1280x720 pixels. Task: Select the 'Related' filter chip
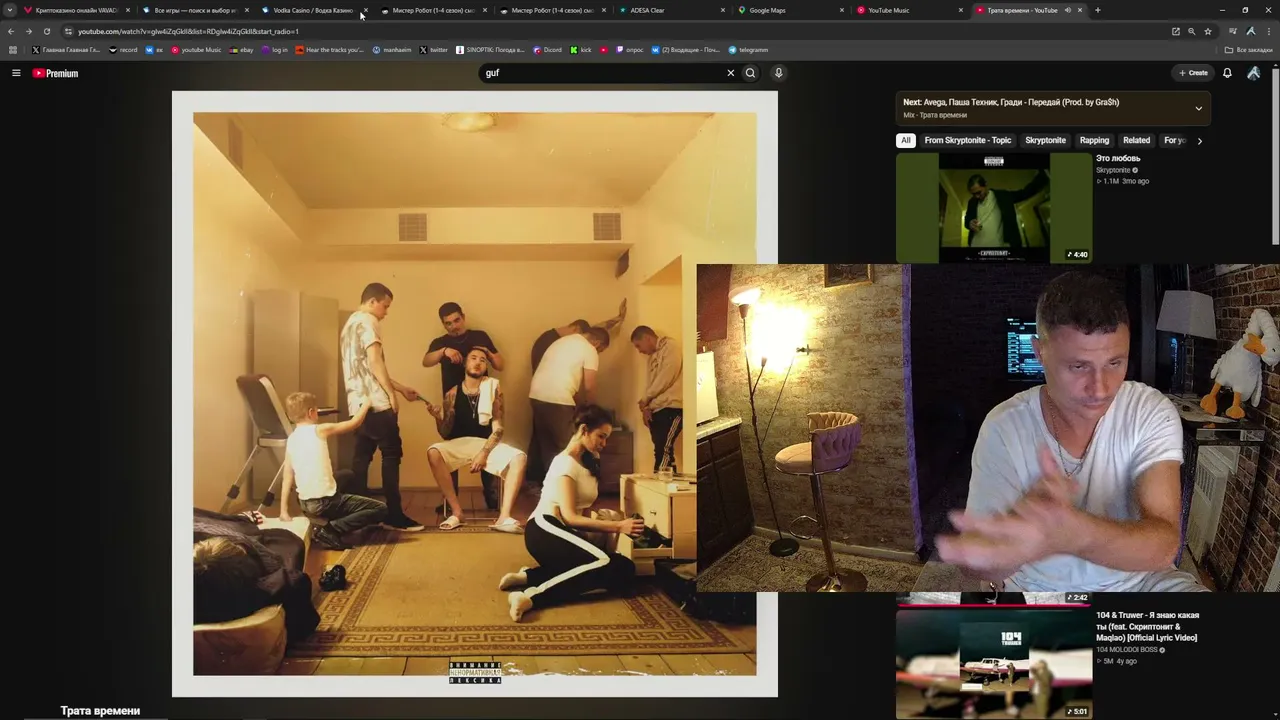click(1136, 140)
